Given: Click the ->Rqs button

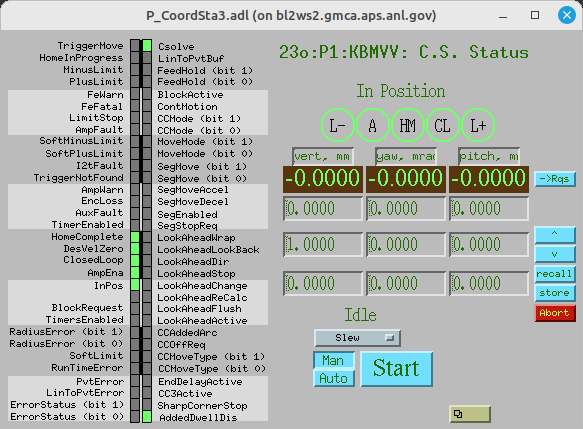Looking at the screenshot, I should 555,179.
